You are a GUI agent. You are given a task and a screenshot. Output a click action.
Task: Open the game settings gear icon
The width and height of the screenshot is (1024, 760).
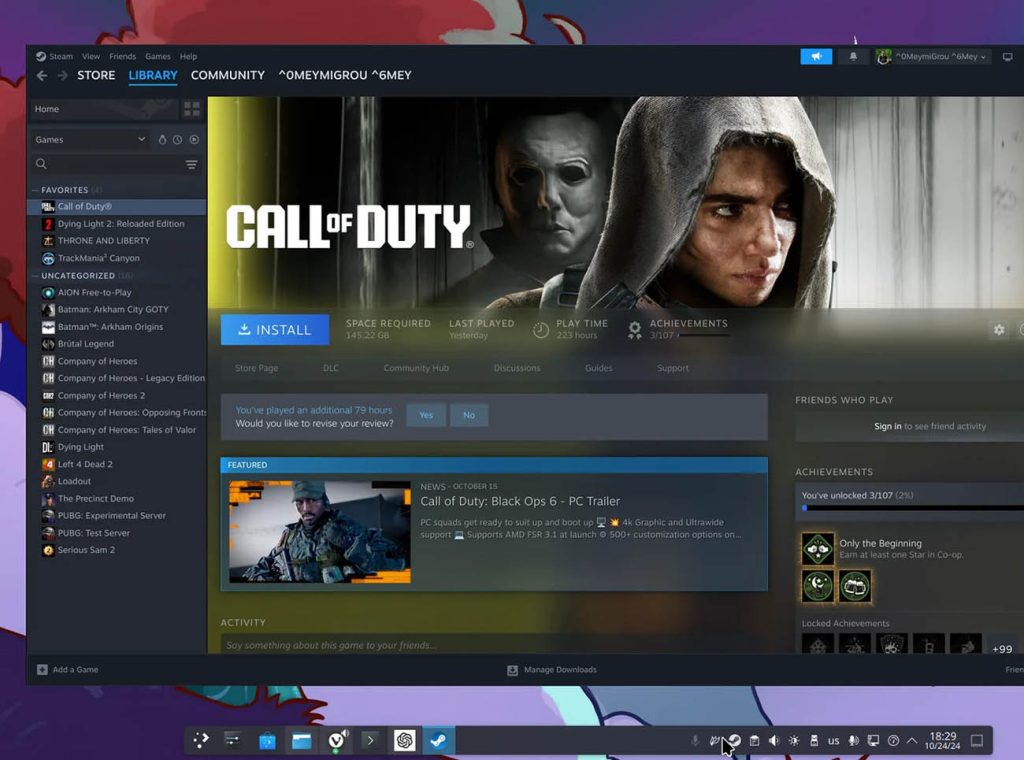[x=998, y=330]
